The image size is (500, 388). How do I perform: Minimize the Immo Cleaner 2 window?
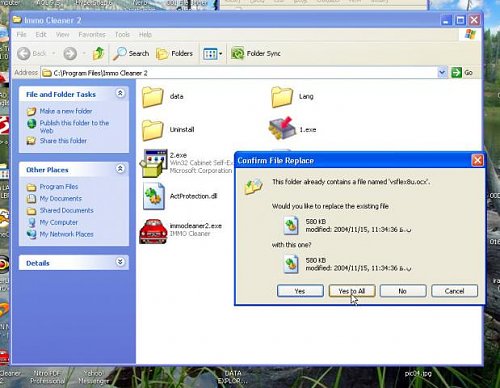pos(446,20)
